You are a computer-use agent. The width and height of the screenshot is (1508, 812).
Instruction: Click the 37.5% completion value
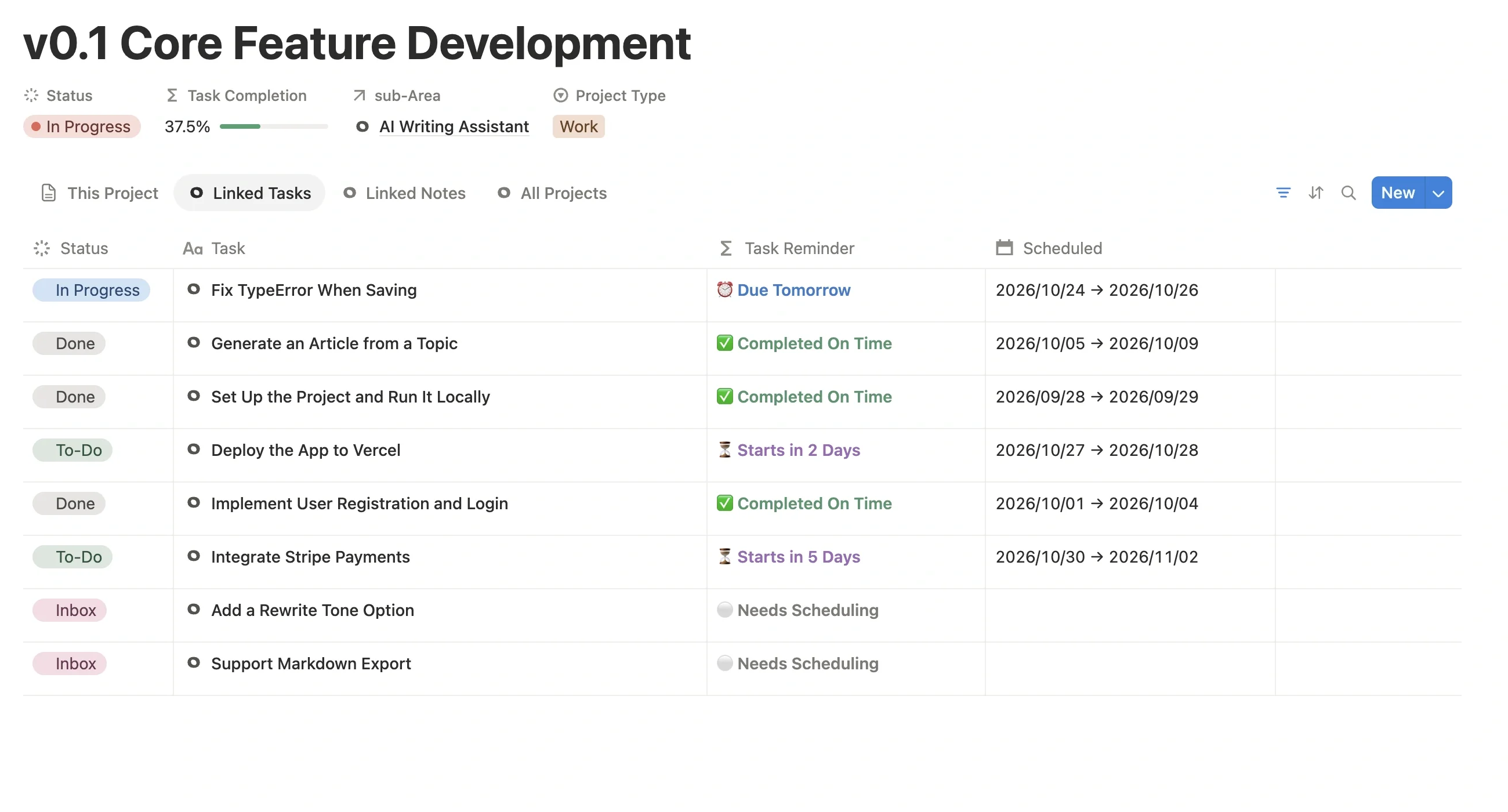[187, 126]
